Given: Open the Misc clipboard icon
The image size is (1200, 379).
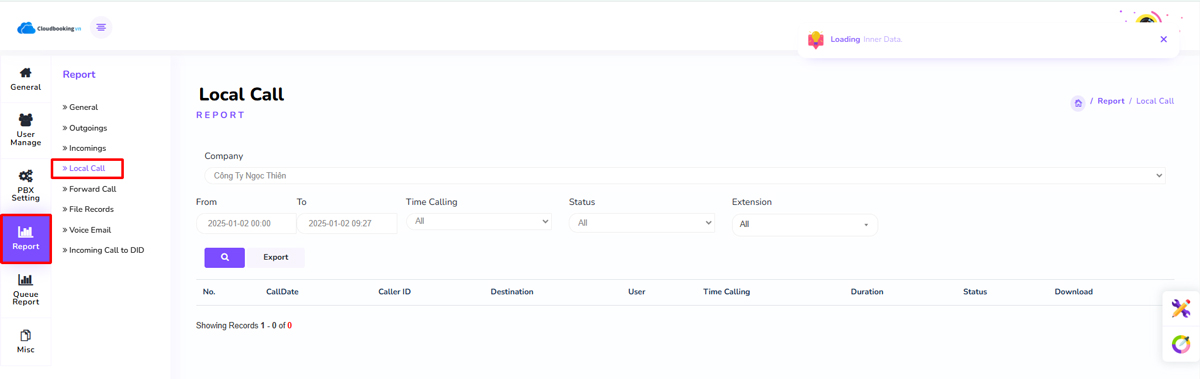Looking at the screenshot, I should click(x=25, y=335).
